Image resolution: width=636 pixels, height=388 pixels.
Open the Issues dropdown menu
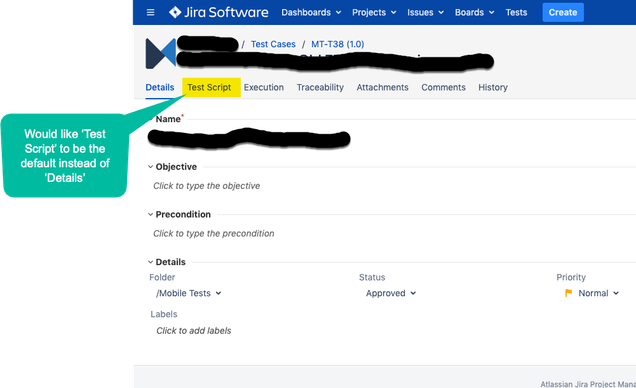[425, 13]
